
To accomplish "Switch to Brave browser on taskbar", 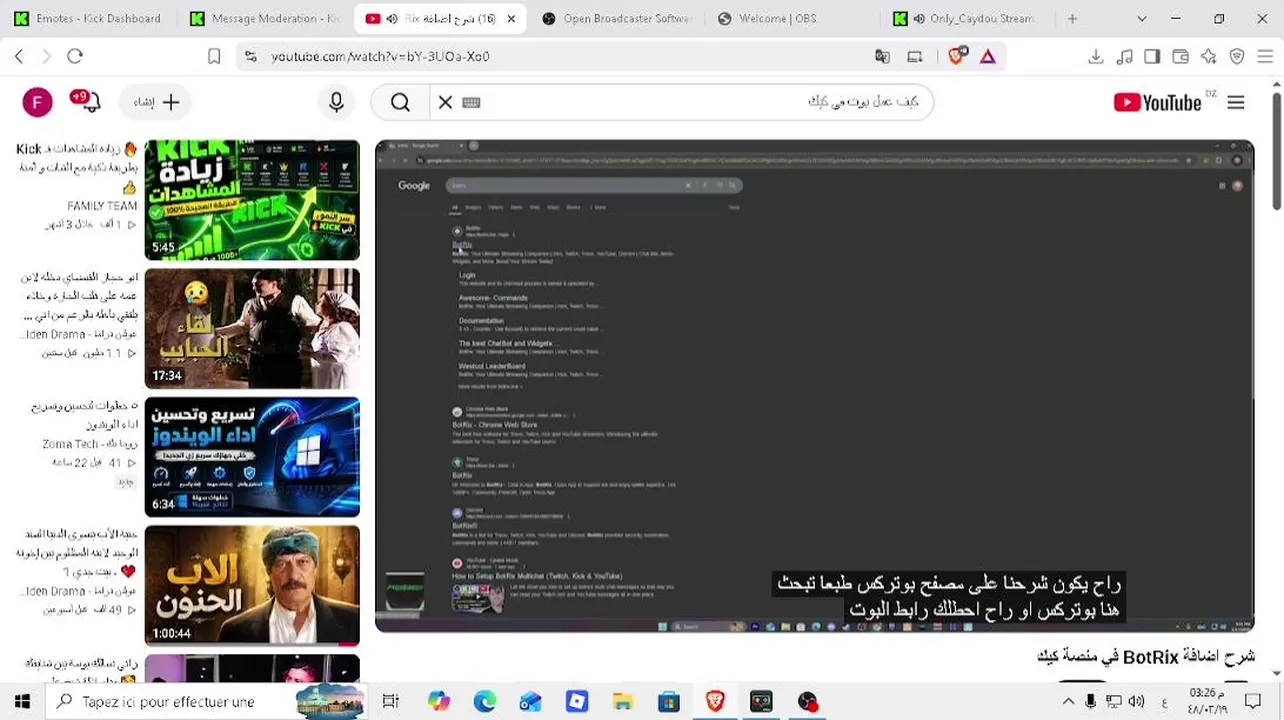I will coord(715,702).
